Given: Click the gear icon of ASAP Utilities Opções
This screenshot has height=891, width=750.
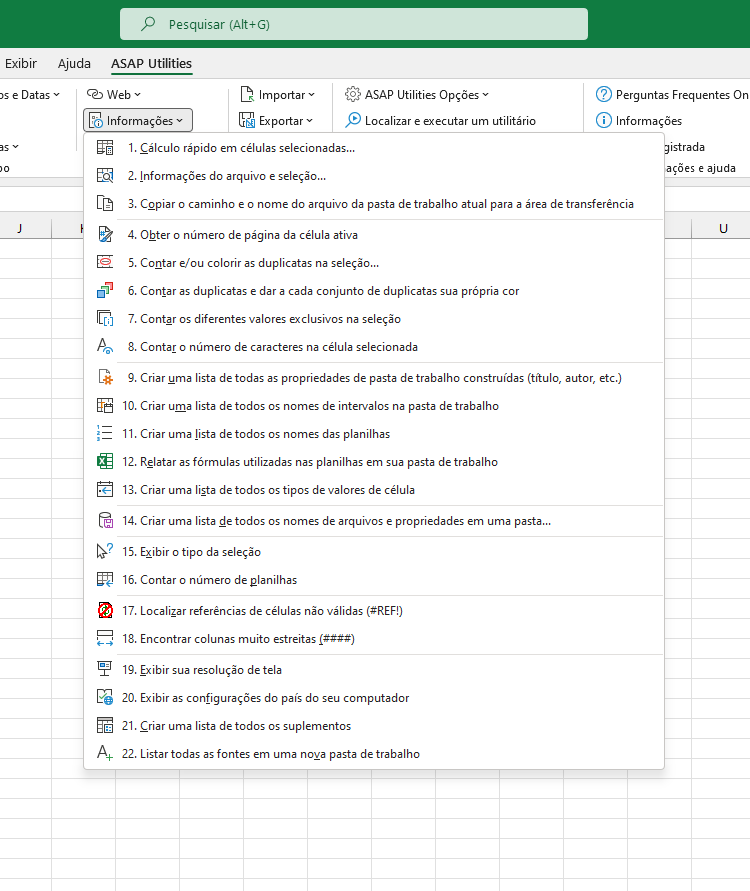Looking at the screenshot, I should (353, 94).
